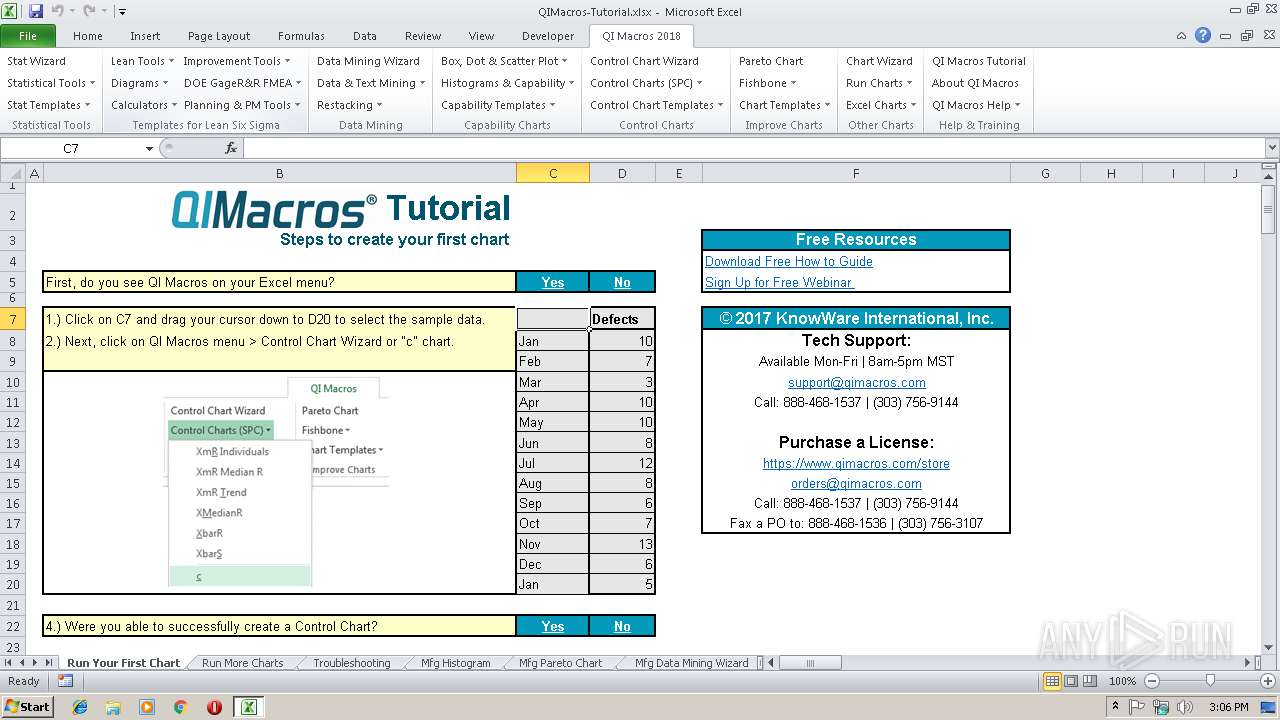
Task: Open the media player taskbar icon
Action: [147, 707]
